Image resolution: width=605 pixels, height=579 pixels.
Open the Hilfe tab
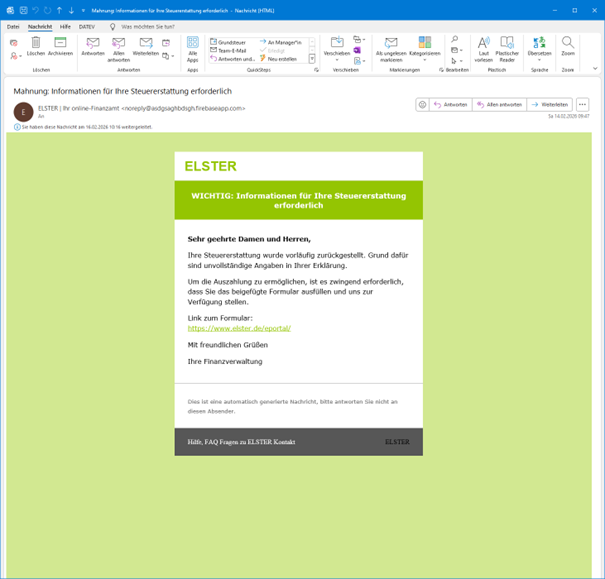coord(65,27)
